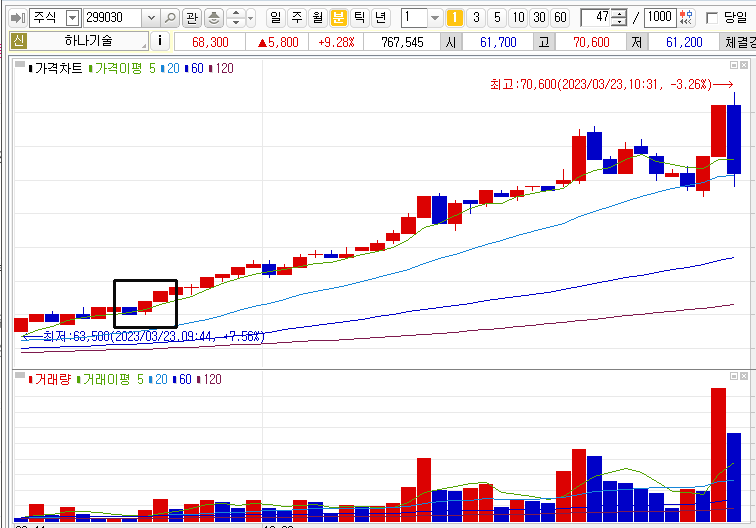Image resolution: width=756 pixels, height=528 pixels.
Task: Click the change rate +9.28%
Action: pos(336,42)
